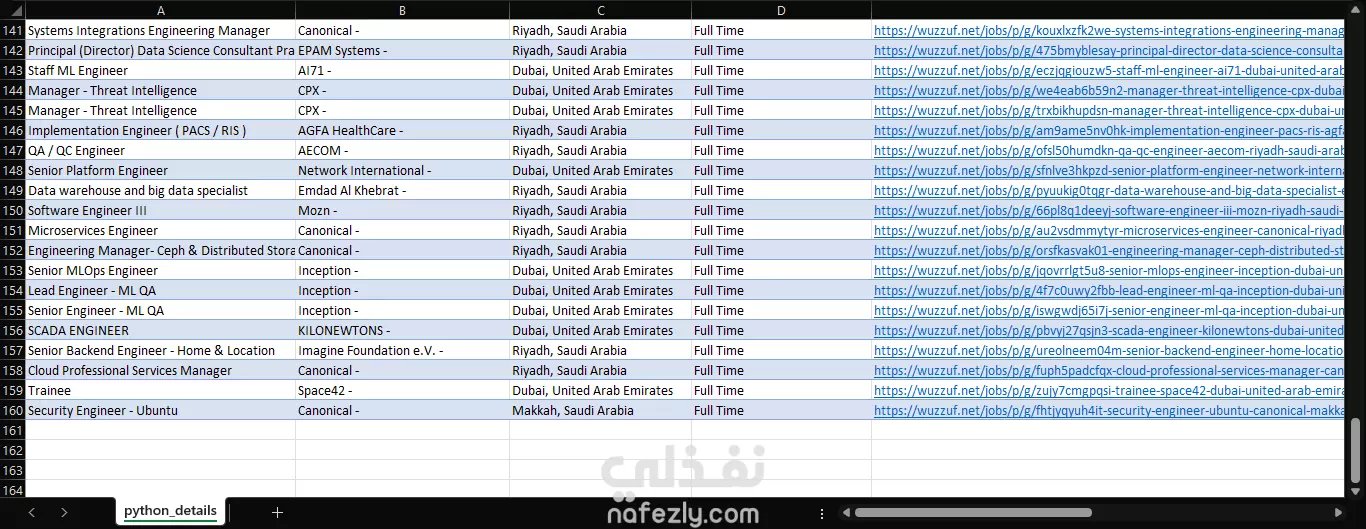The height and width of the screenshot is (529, 1366).
Task: Select column C header
Action: coord(601,10)
